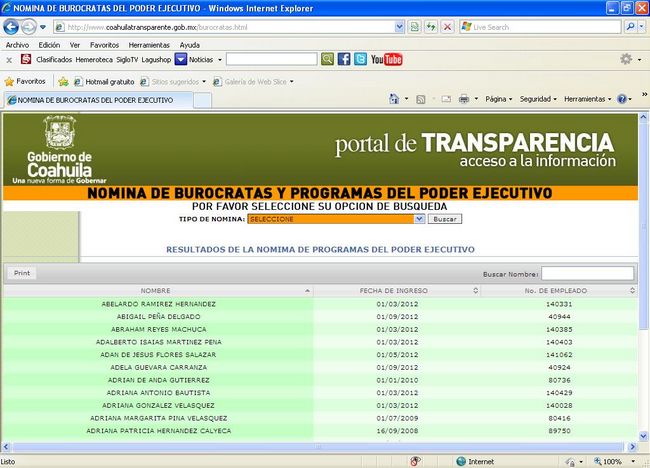This screenshot has width=650, height=468.
Task: Open the Favoritos star button
Action: pos(25,81)
